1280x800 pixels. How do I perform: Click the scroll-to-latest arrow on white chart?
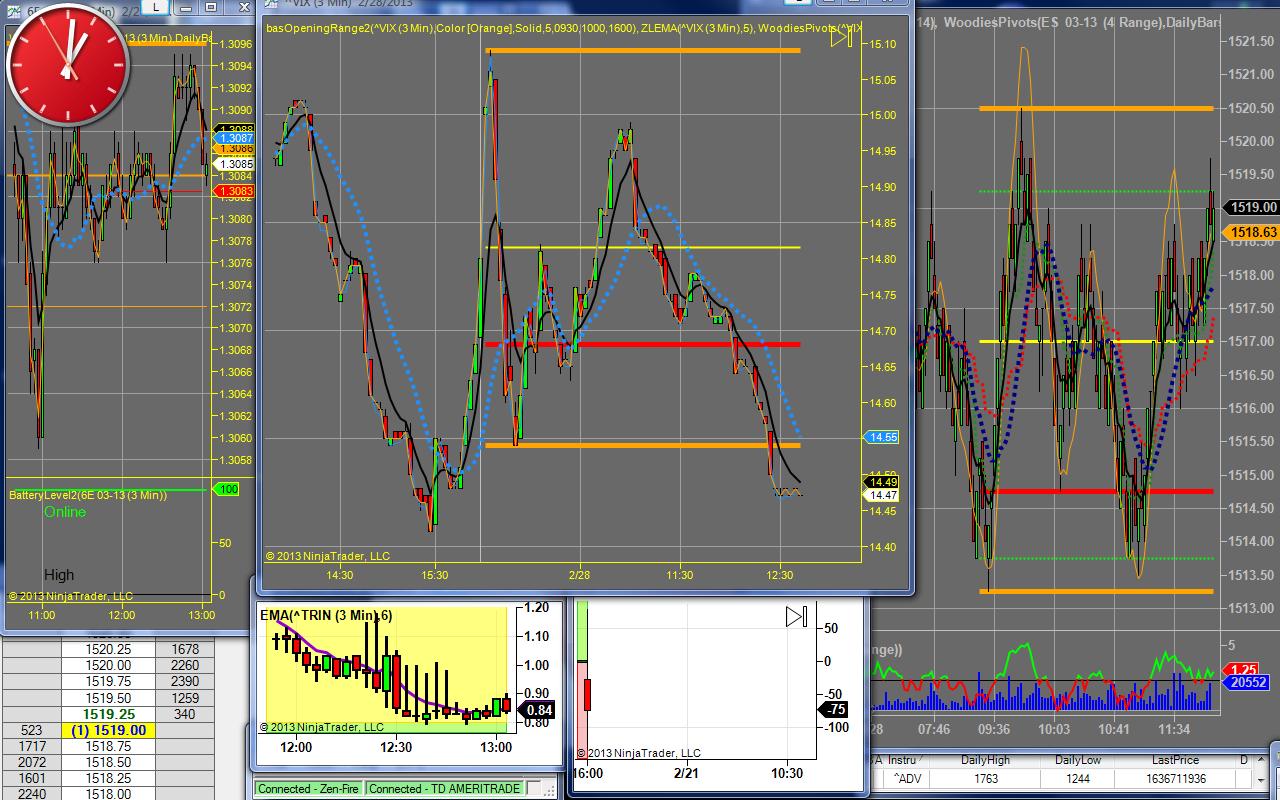796,616
